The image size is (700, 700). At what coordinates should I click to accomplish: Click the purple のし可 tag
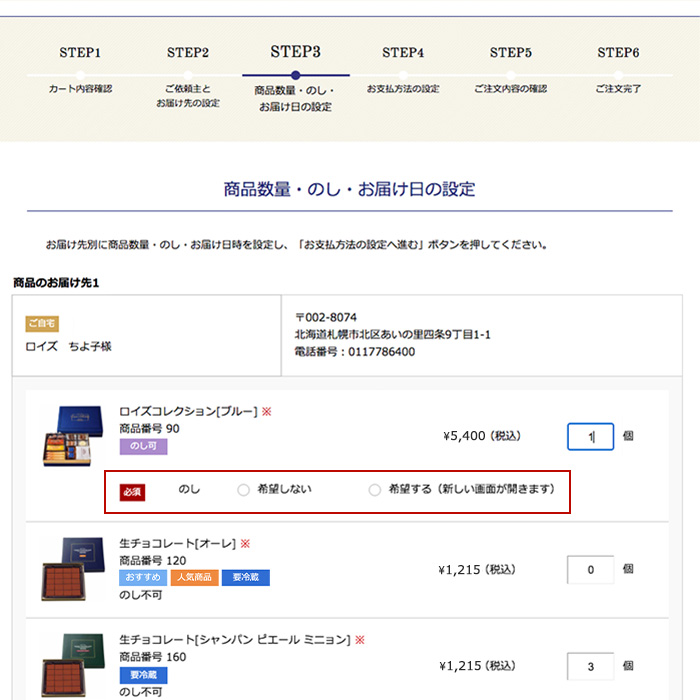click(x=143, y=446)
